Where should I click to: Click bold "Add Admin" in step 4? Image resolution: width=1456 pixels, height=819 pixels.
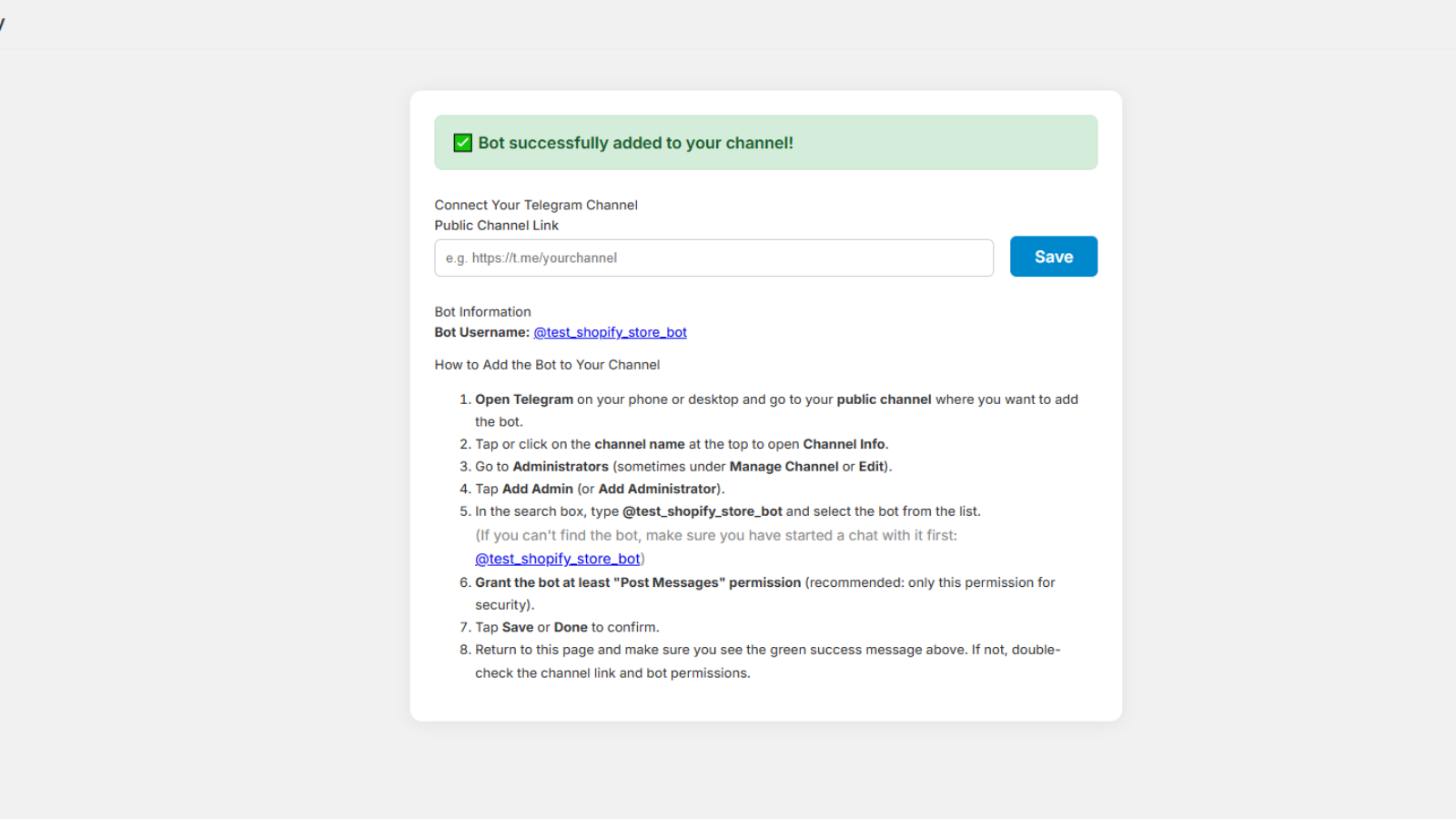538,489
